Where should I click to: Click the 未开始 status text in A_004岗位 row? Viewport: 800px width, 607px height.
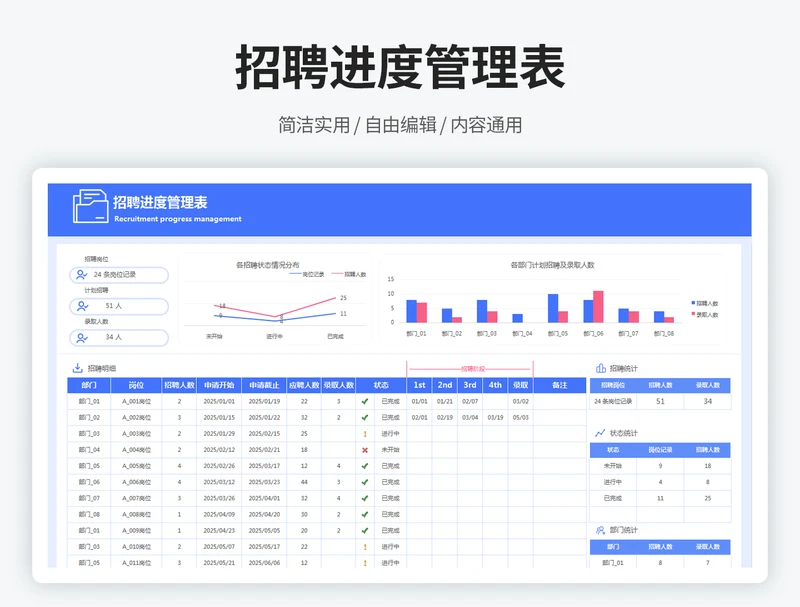tap(390, 450)
